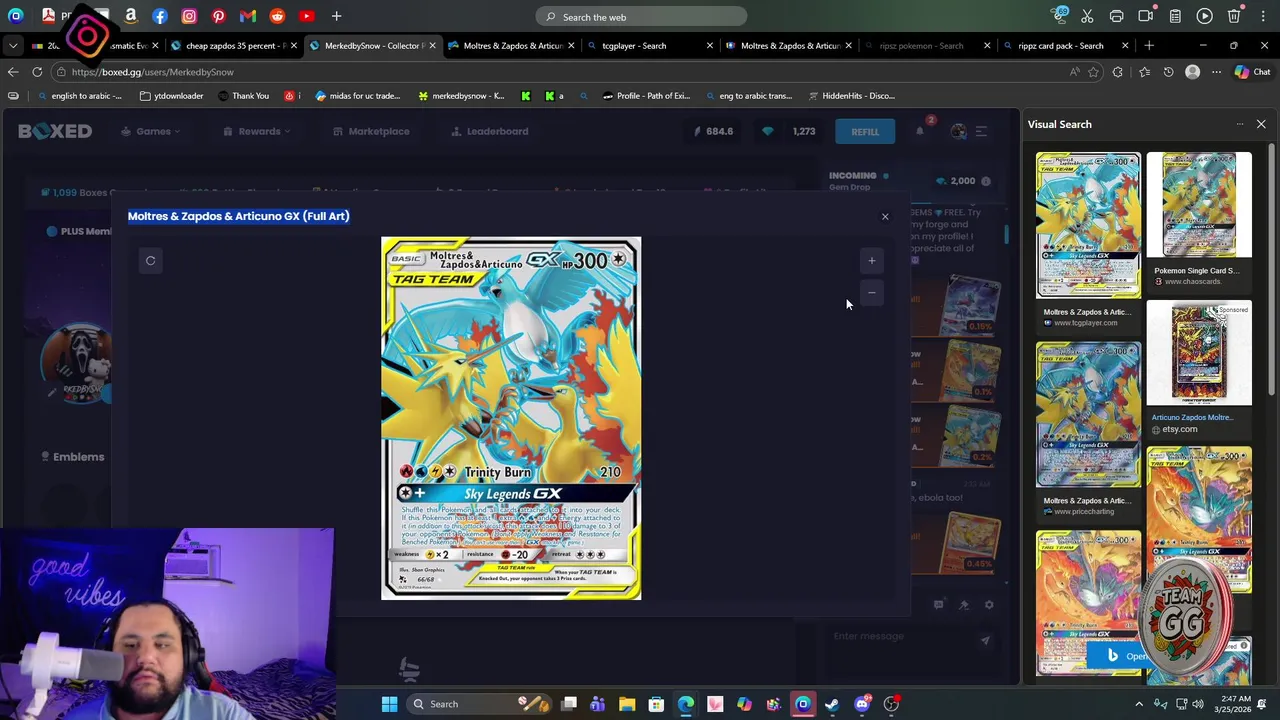Open the Copilot Chat button
The width and height of the screenshot is (1280, 720).
coord(1251,72)
